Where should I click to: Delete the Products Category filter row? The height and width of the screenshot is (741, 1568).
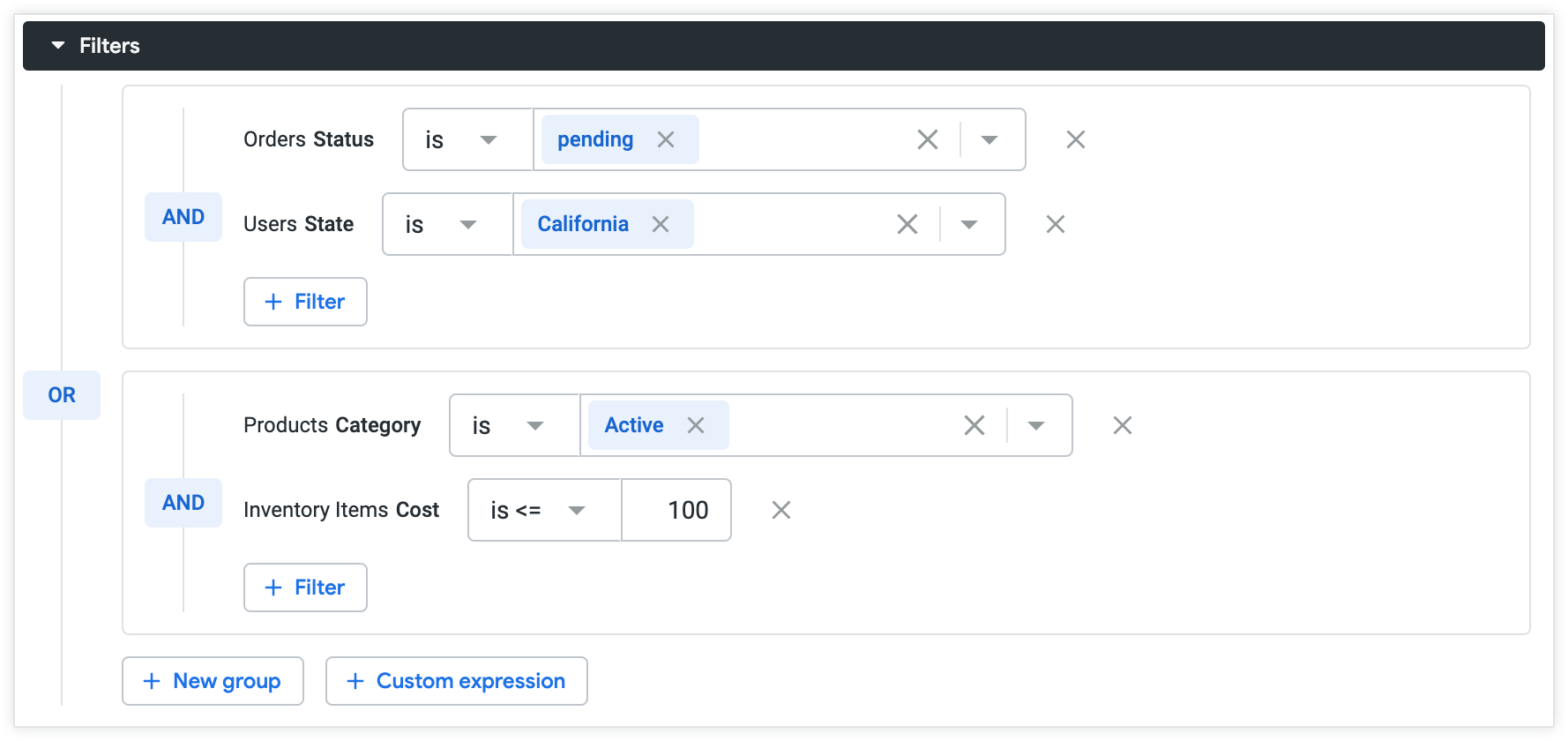(1123, 425)
